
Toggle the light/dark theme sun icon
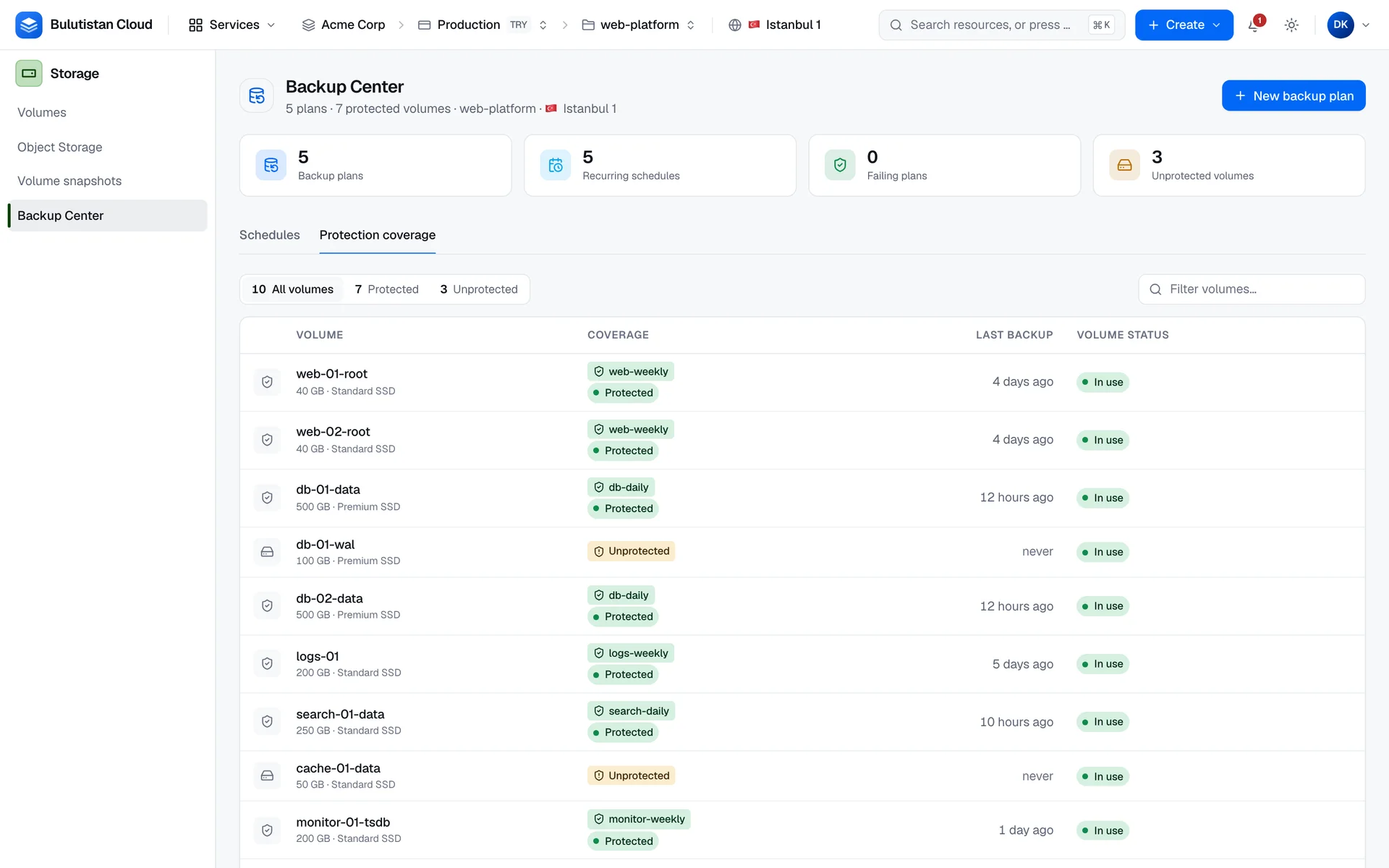coord(1291,25)
